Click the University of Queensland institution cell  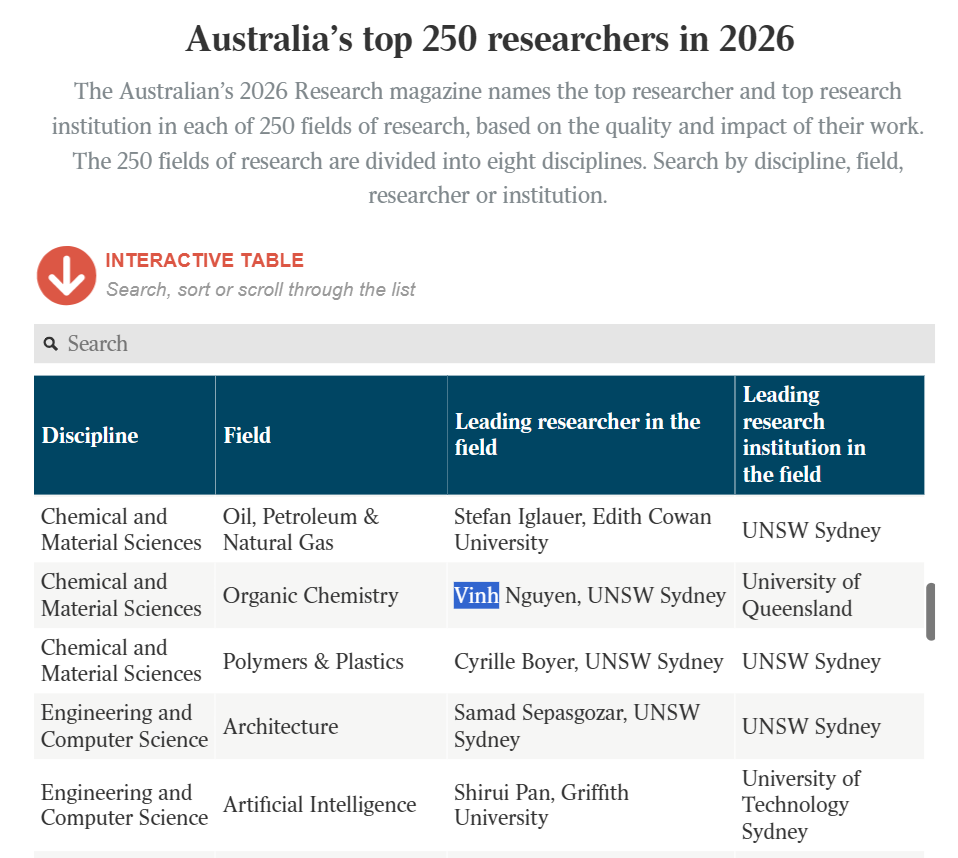(x=801, y=595)
